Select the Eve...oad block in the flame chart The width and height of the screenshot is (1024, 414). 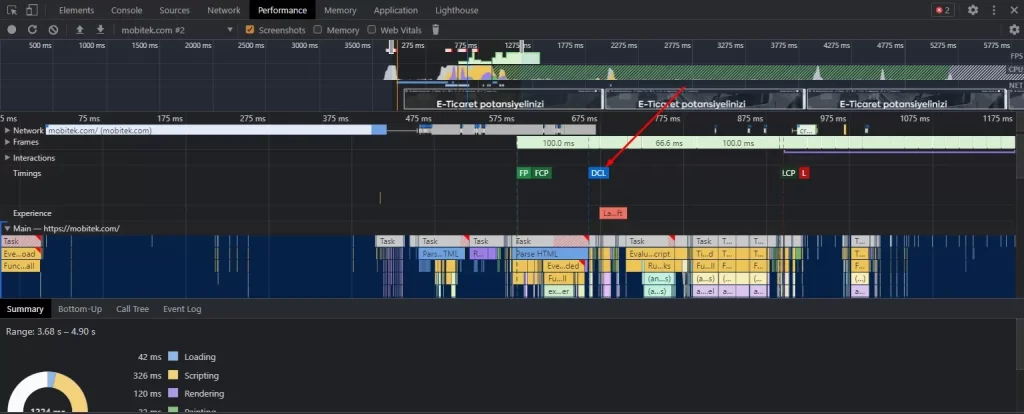coord(20,253)
